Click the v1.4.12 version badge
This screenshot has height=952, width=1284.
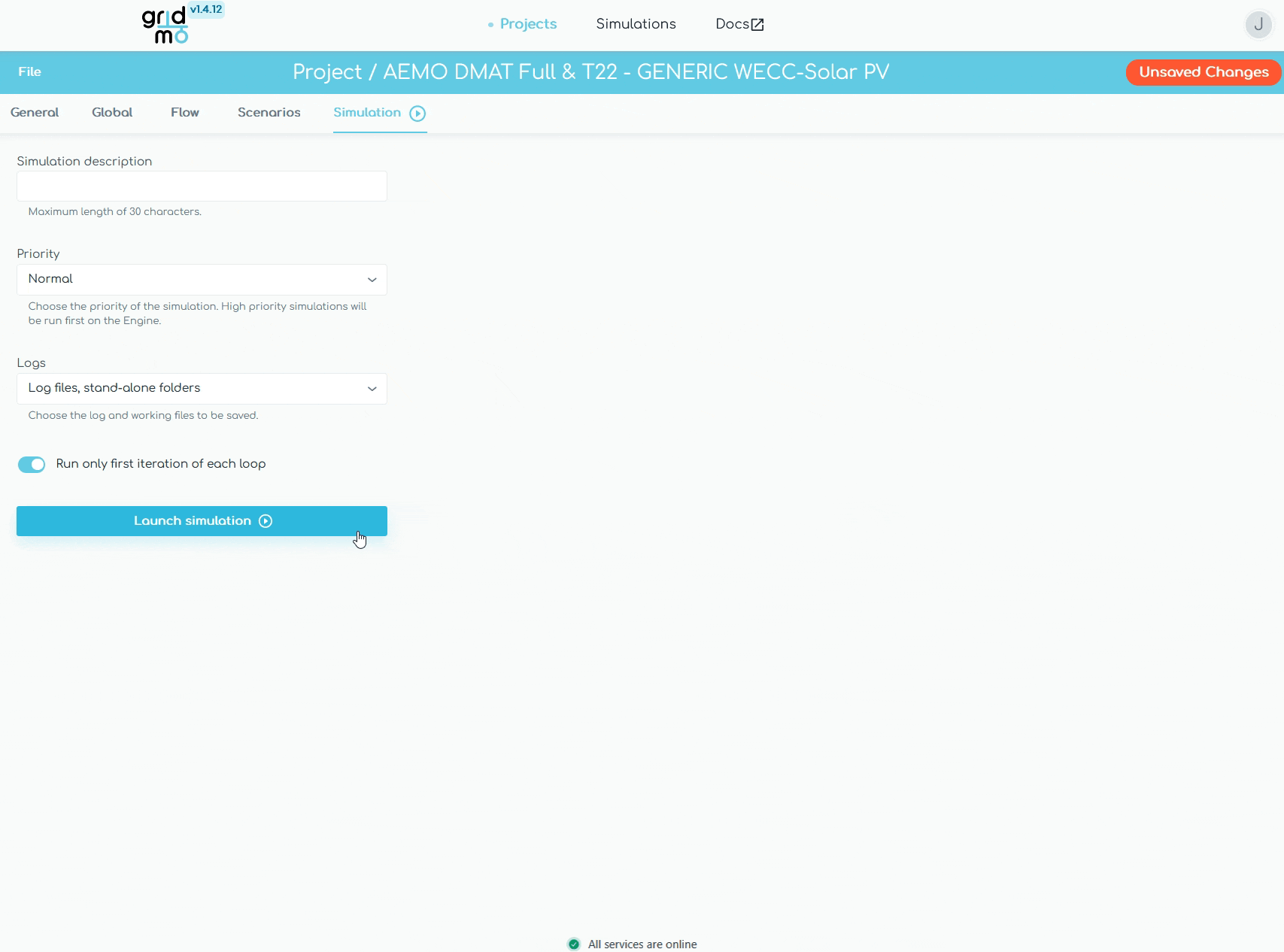coord(206,10)
